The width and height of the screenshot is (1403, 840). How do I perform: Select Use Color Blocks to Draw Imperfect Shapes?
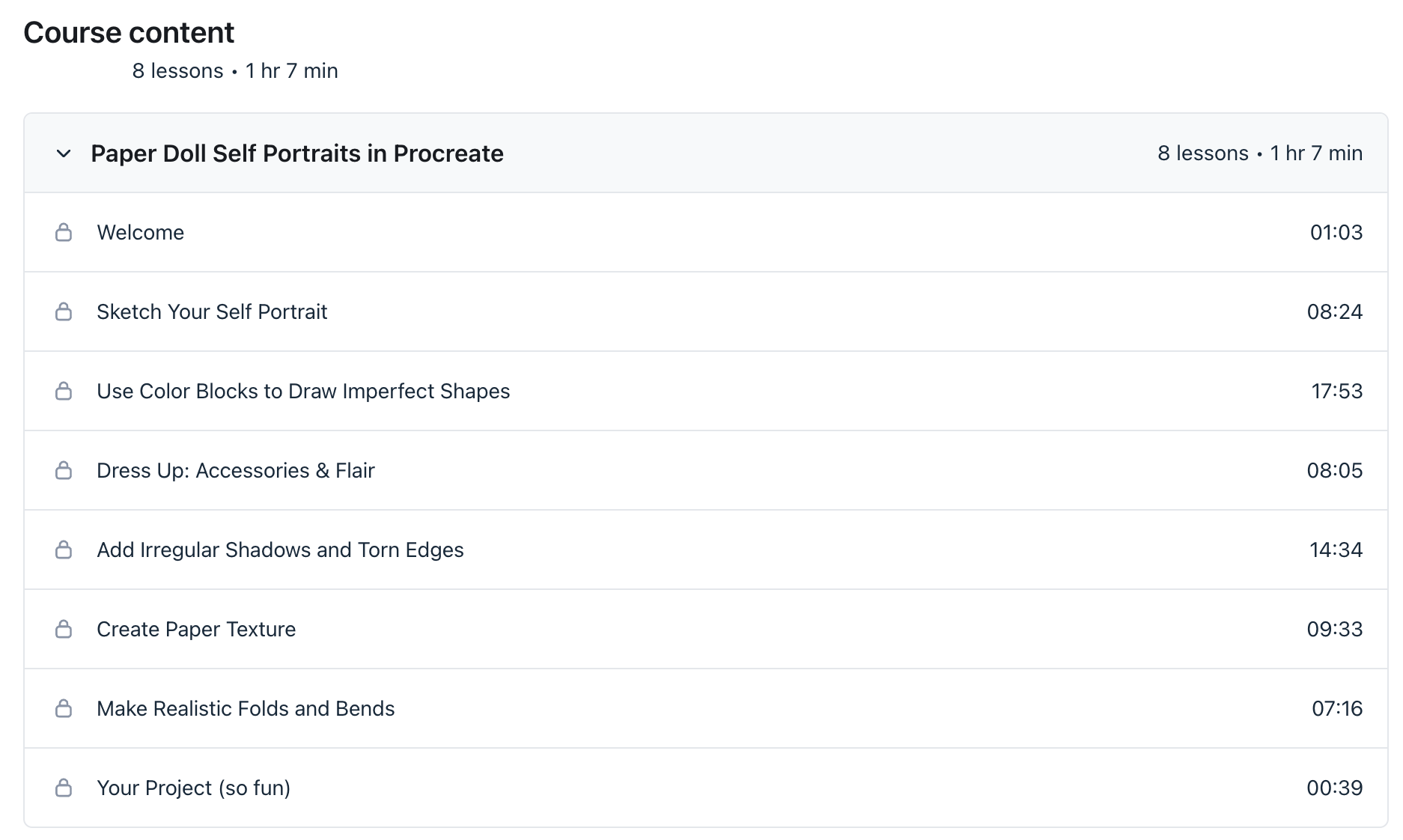click(706, 391)
